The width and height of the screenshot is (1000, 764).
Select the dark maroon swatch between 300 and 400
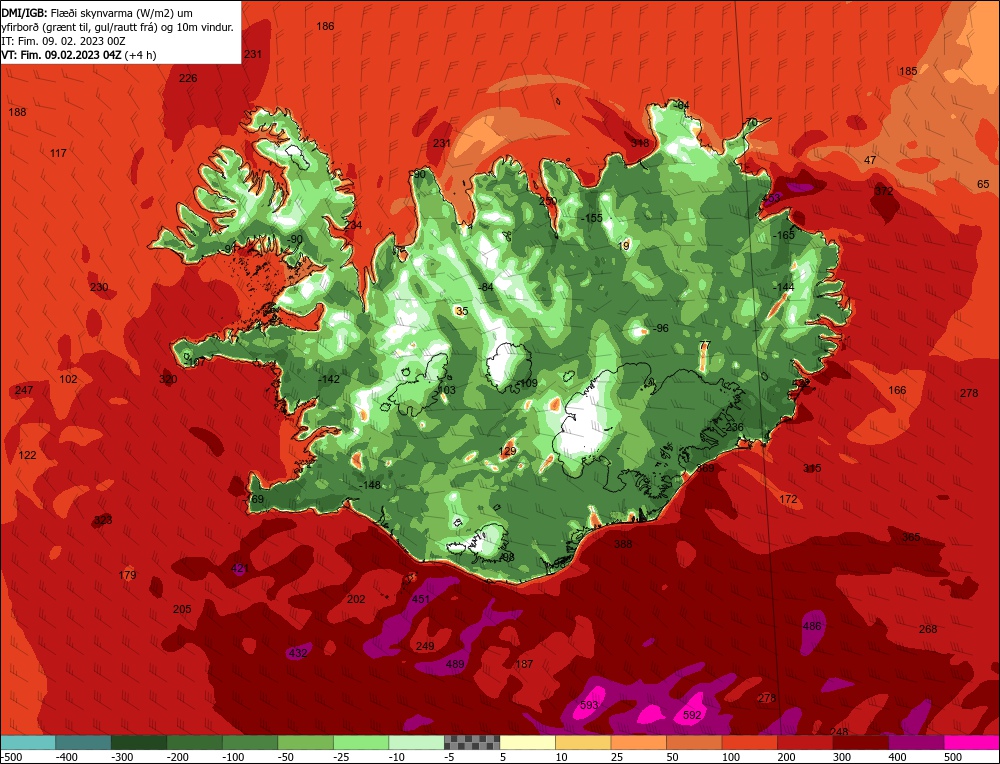pos(861,742)
